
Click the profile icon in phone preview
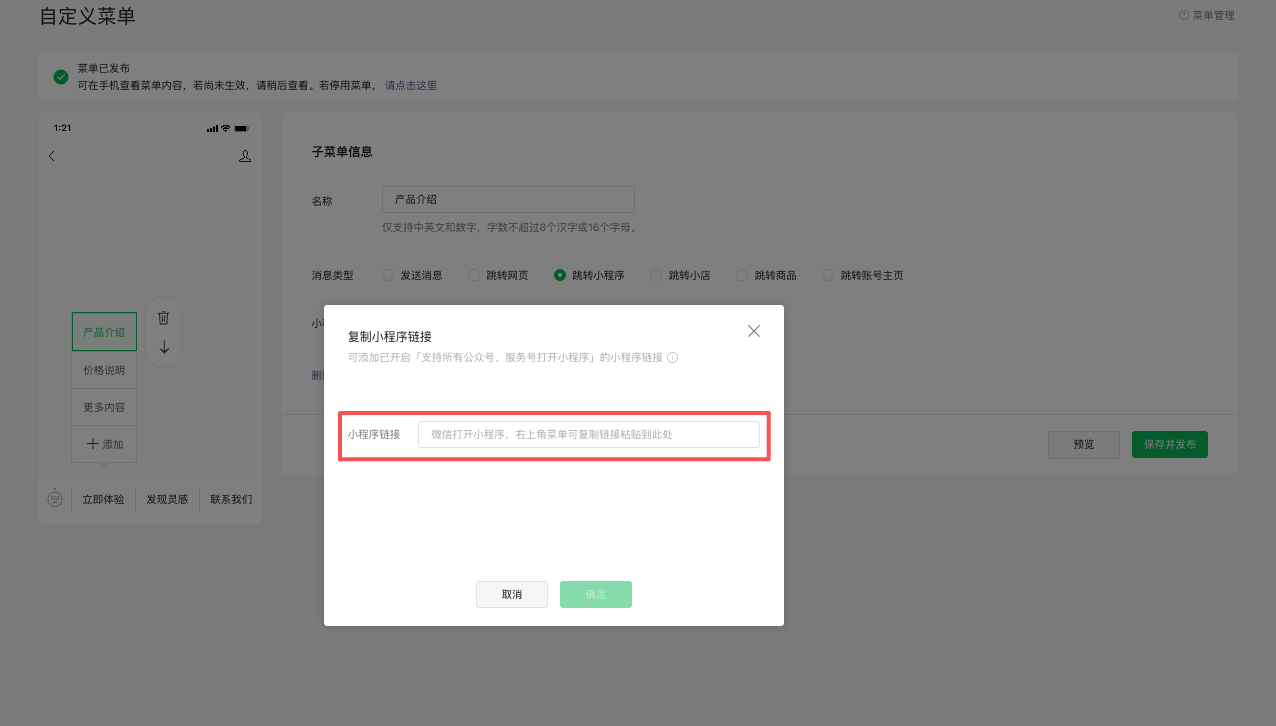point(245,156)
